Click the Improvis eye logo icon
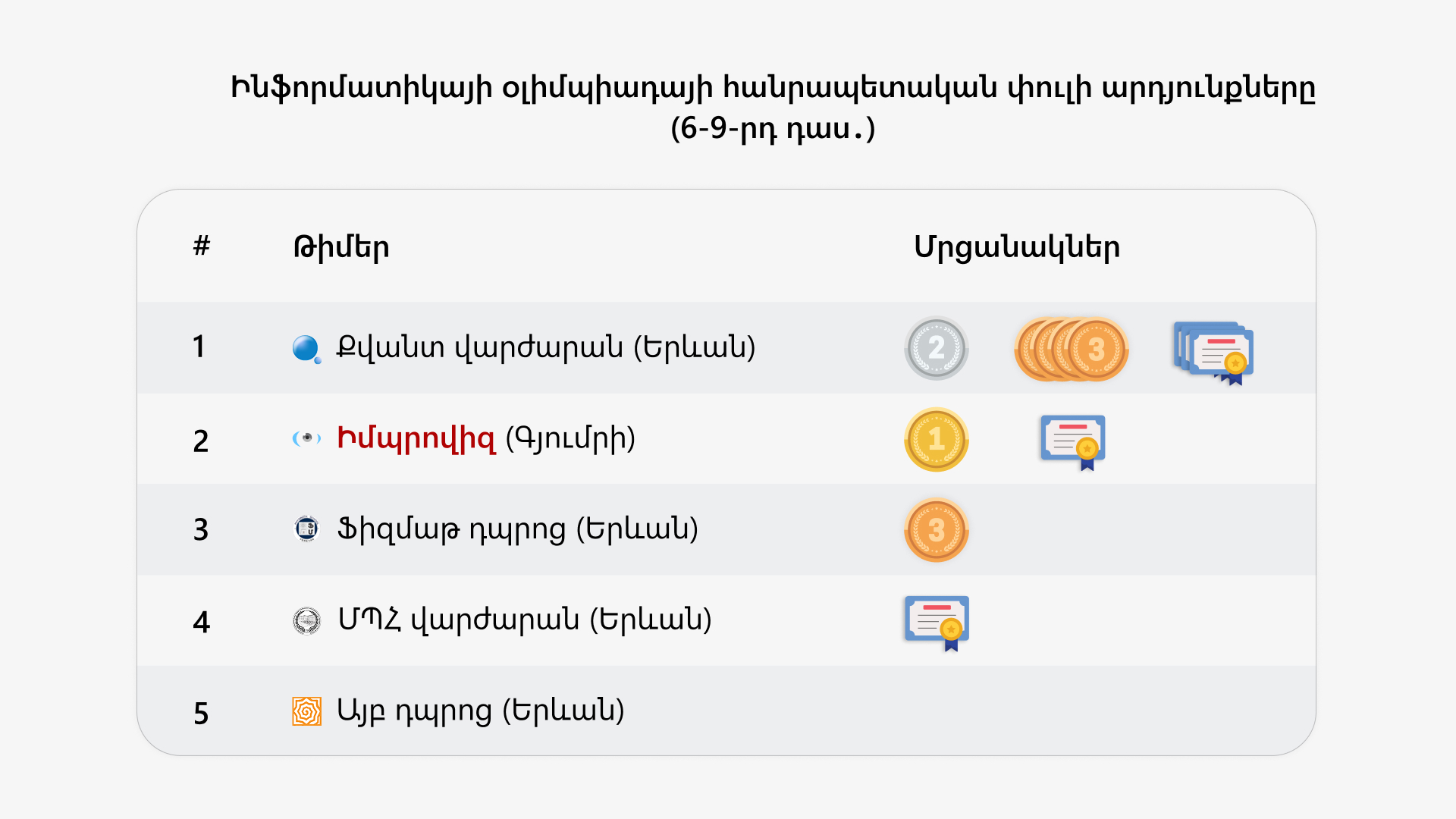Screen dimensions: 1456x819 306,438
